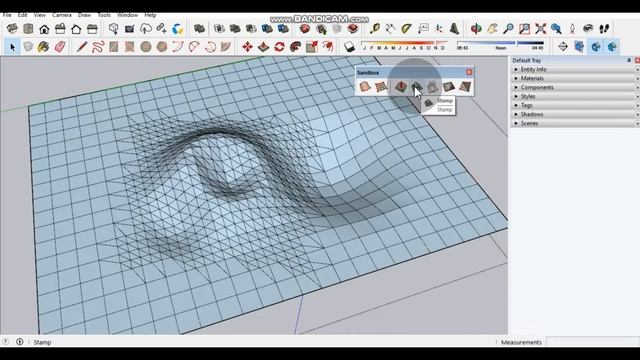The image size is (640, 360).
Task: Select the Follow Me tool
Action: pyautogui.click(x=296, y=47)
